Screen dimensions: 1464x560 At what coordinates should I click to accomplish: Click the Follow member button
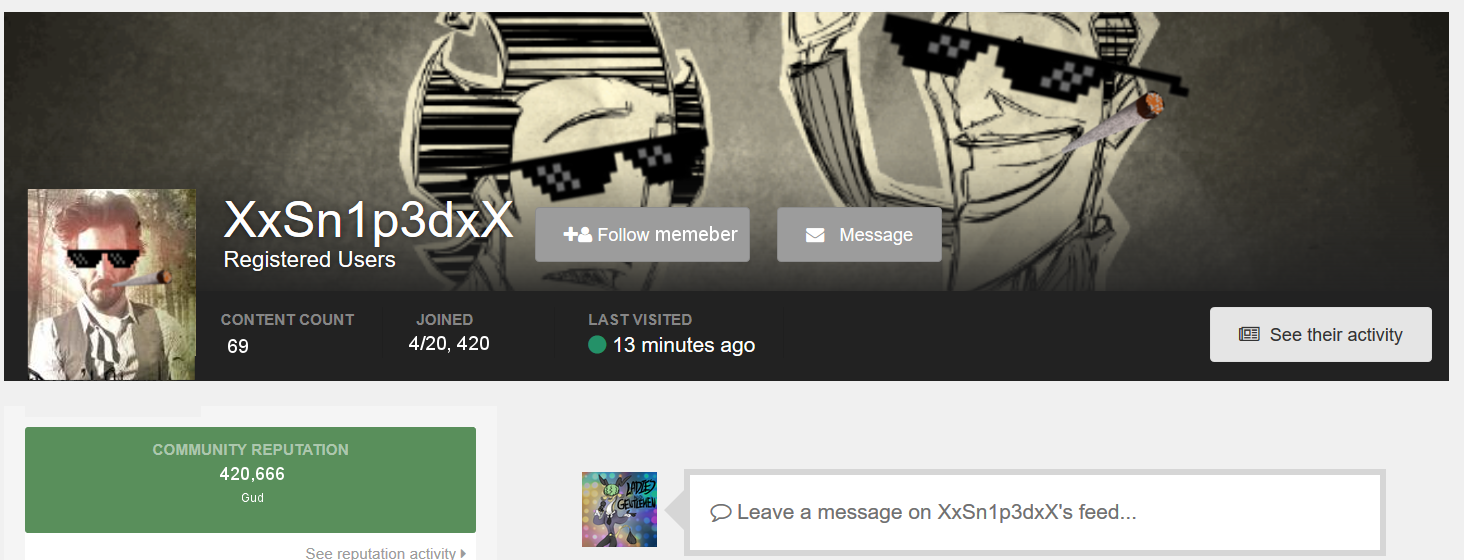click(x=642, y=235)
